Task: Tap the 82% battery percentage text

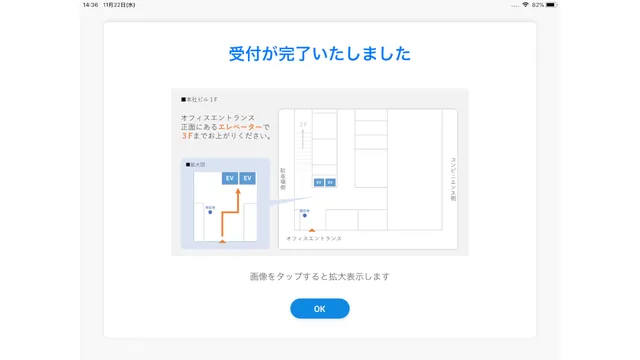Action: (x=538, y=5)
